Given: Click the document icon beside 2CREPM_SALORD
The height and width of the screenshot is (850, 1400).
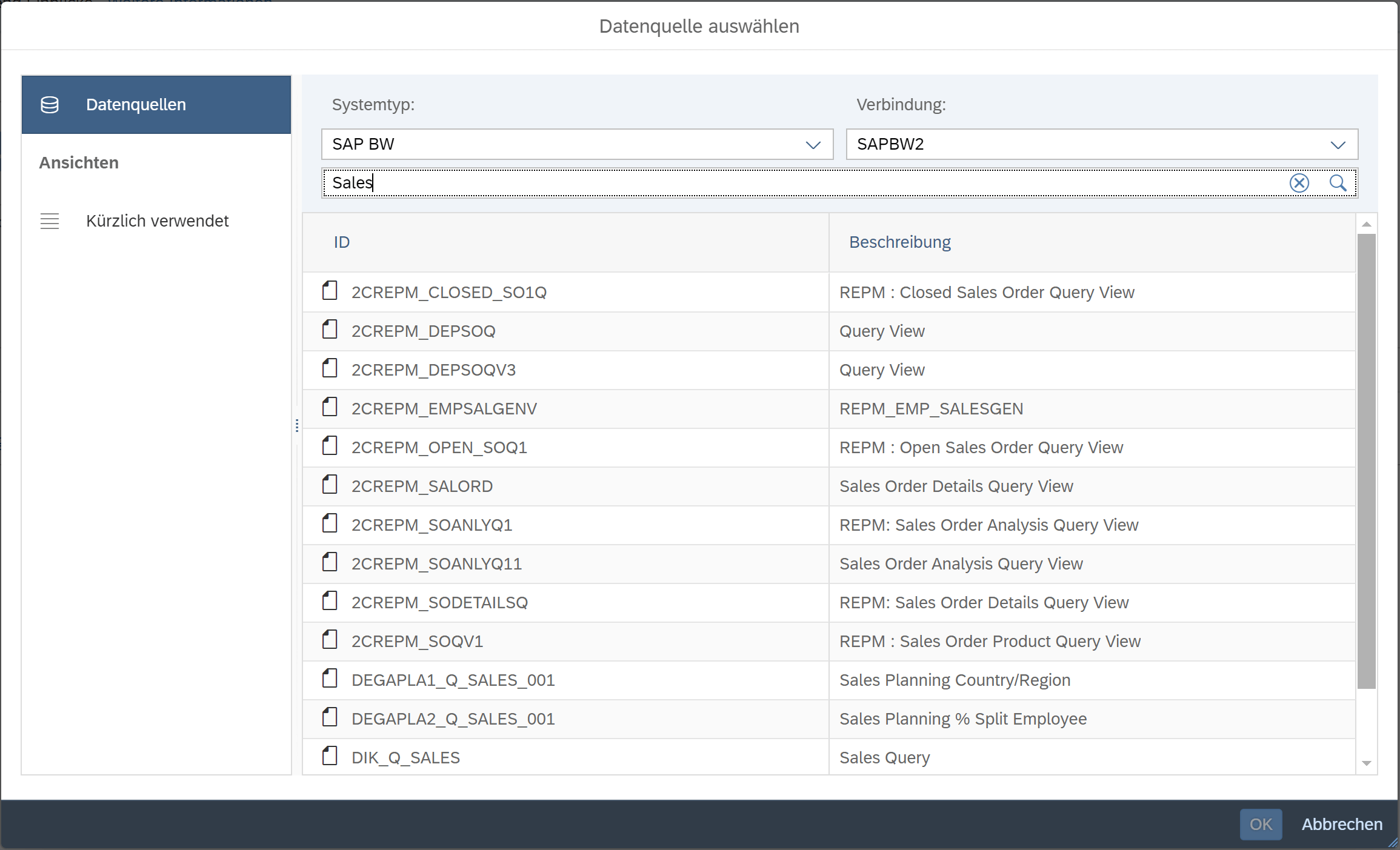Looking at the screenshot, I should 330,485.
